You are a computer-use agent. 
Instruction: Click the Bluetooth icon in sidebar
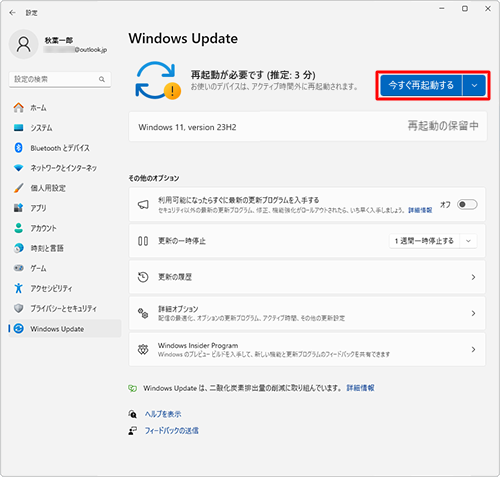19,148
